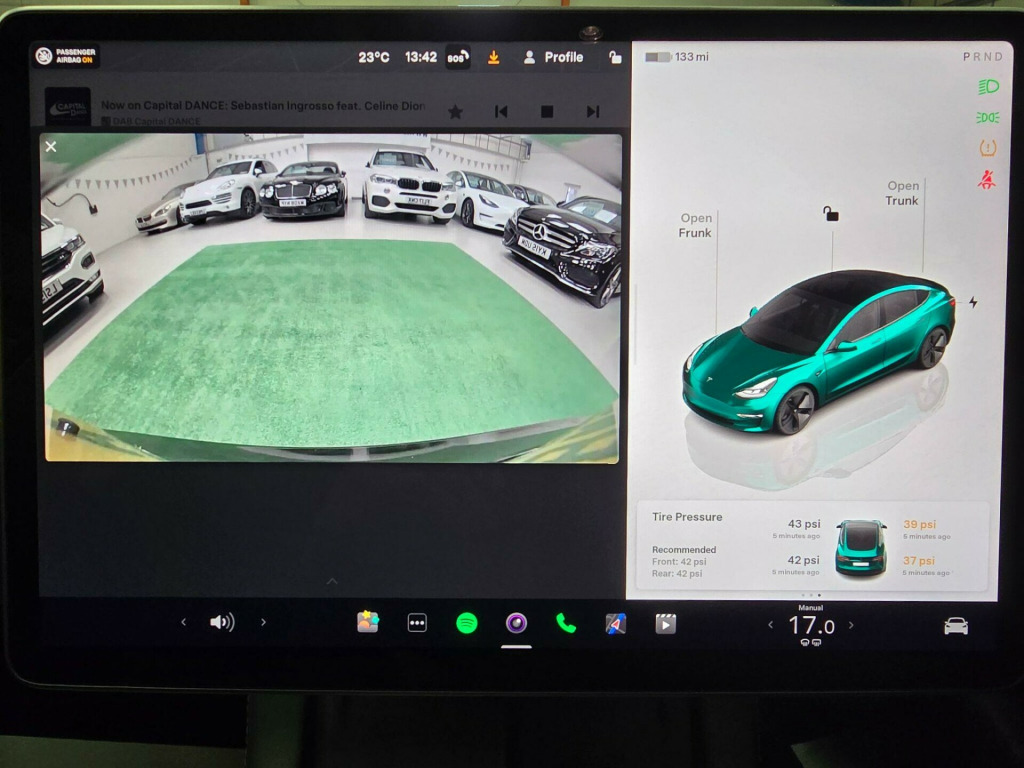Open vehicle Controls via car icon

point(956,626)
